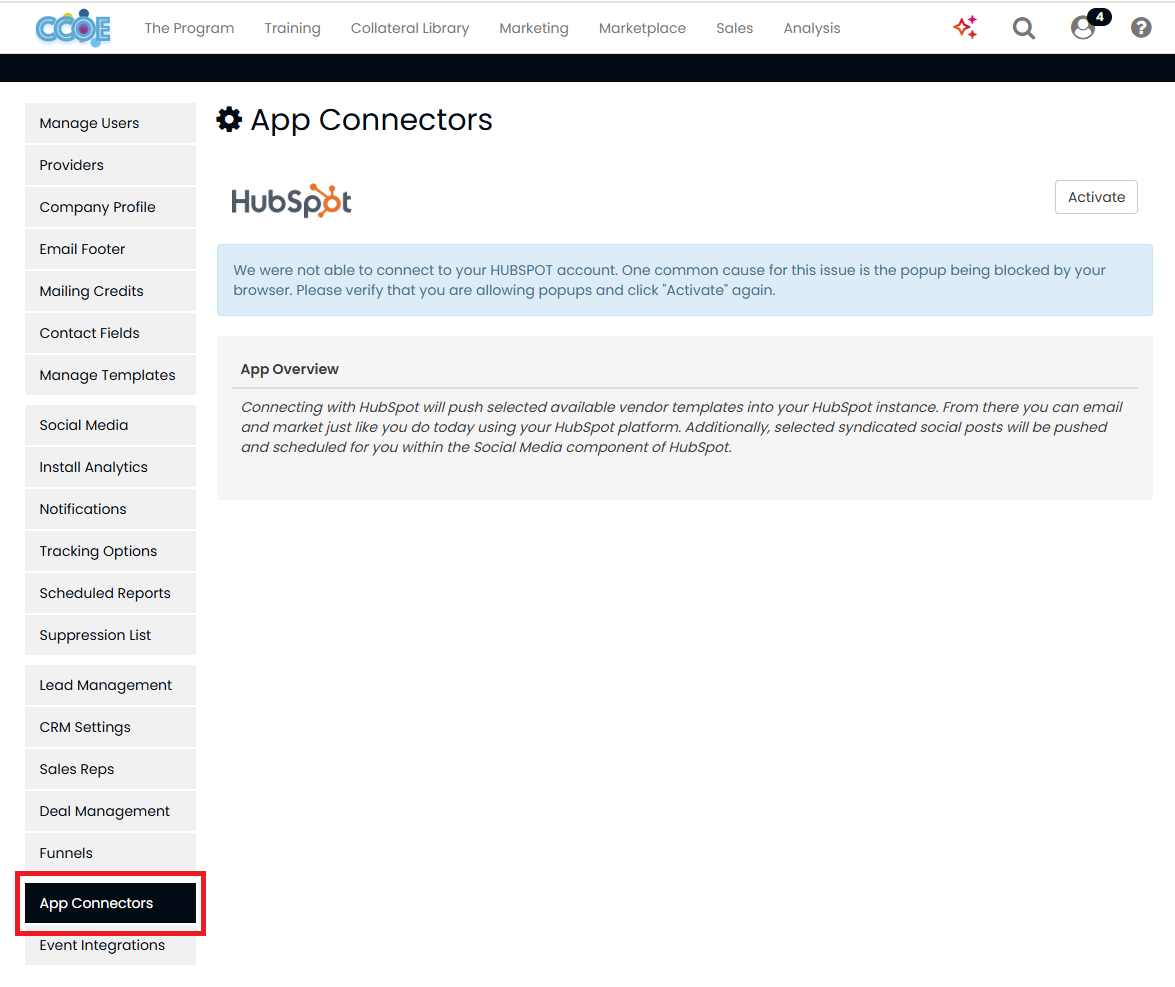
Task: Open the Training menu
Action: (x=292, y=28)
